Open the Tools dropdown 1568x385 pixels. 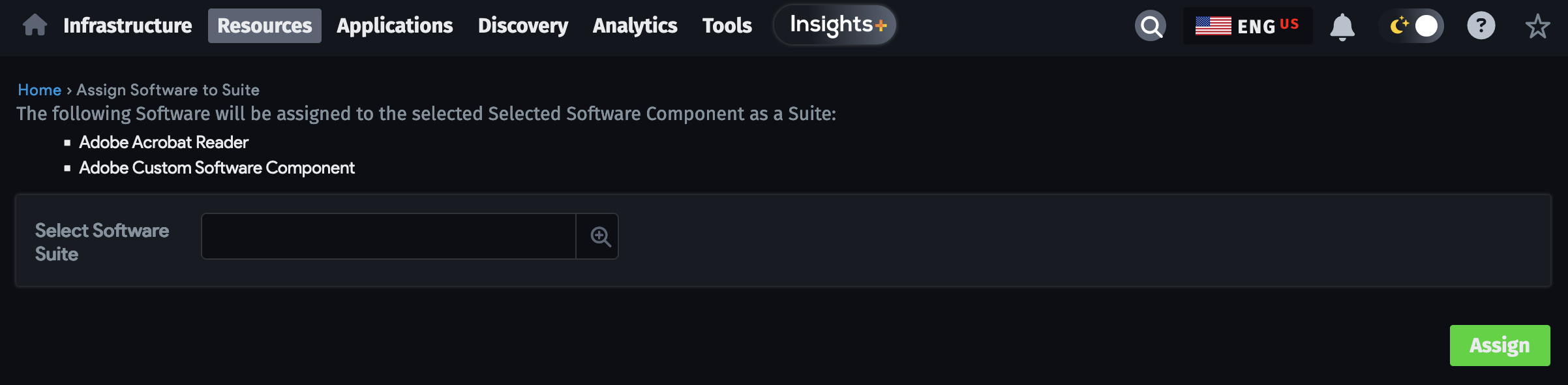tap(726, 25)
